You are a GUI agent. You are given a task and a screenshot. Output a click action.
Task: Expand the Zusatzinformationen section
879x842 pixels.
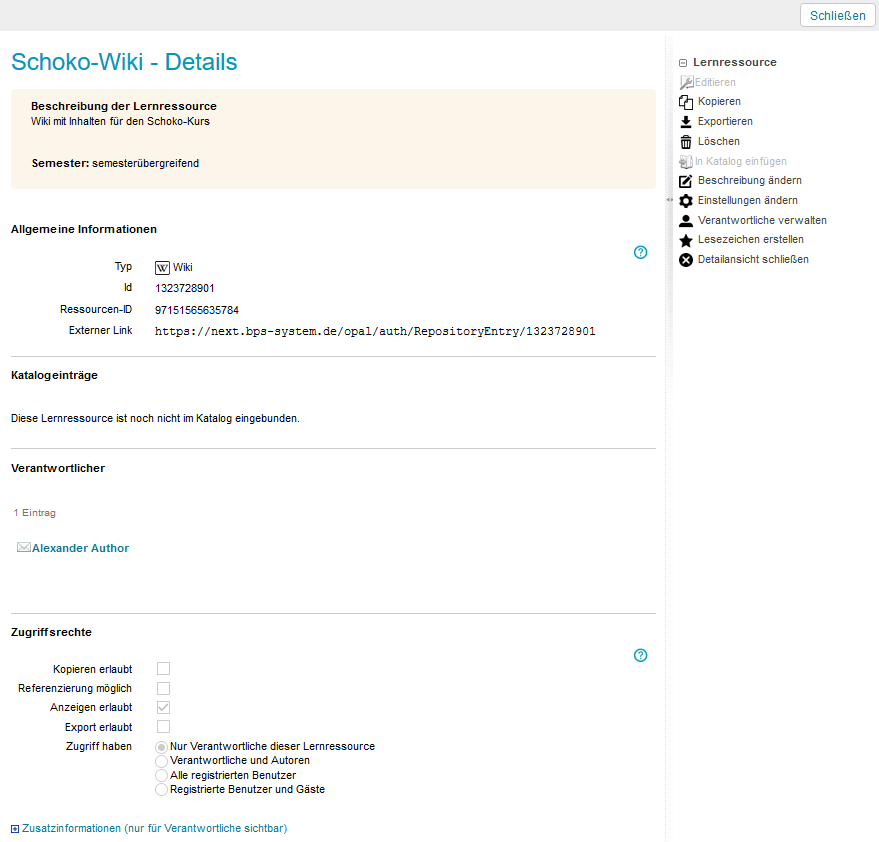pyautogui.click(x=15, y=828)
